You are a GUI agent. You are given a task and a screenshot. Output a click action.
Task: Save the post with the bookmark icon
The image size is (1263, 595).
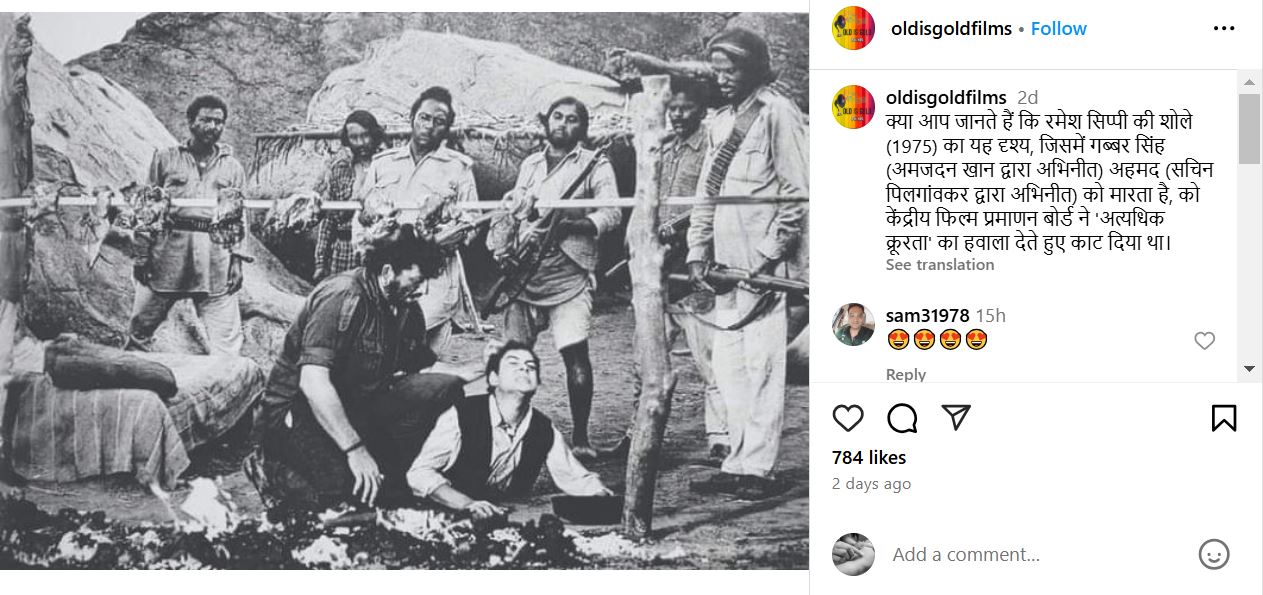point(1224,418)
